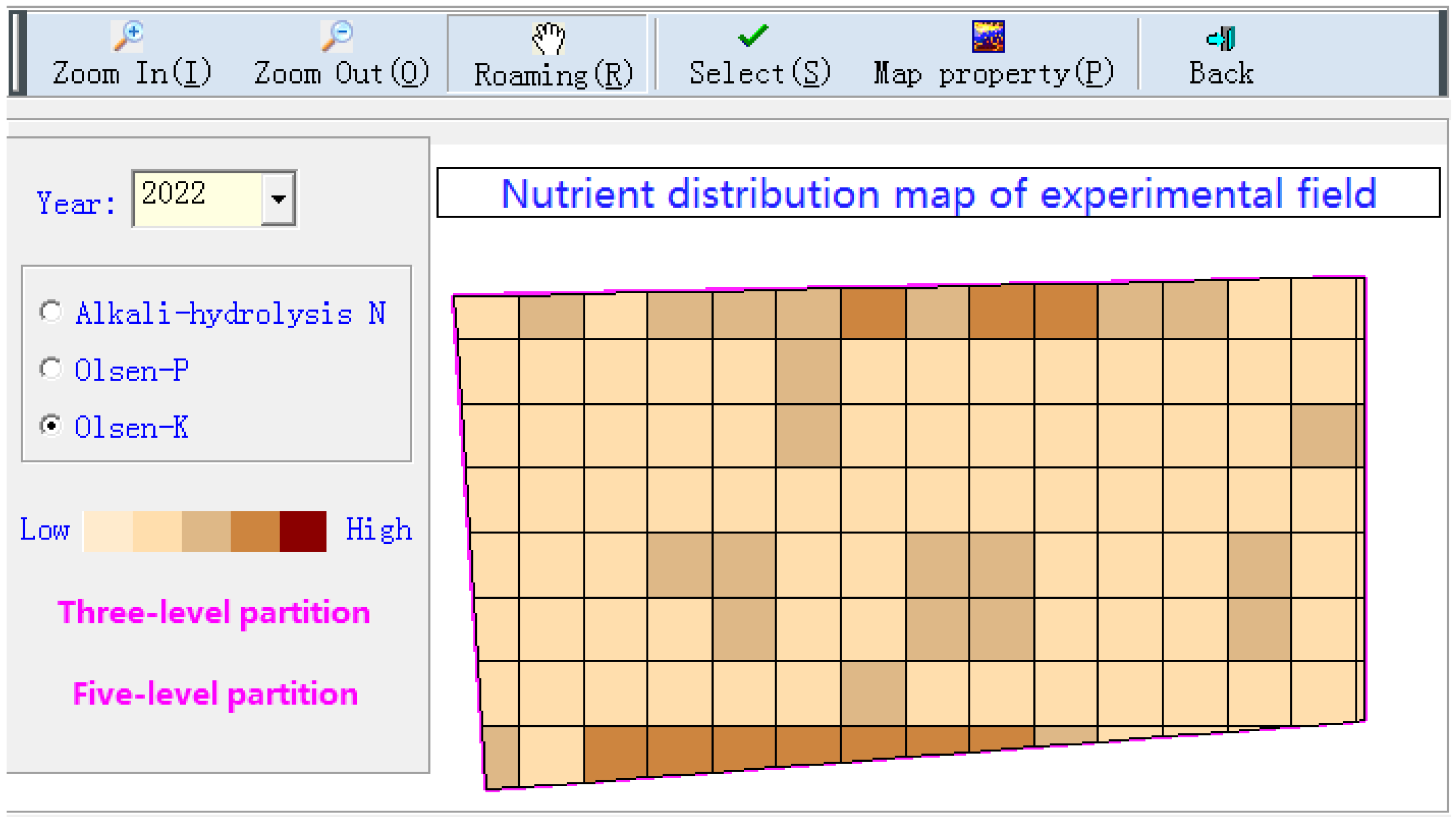Click the dark red legend swatch

(x=303, y=531)
